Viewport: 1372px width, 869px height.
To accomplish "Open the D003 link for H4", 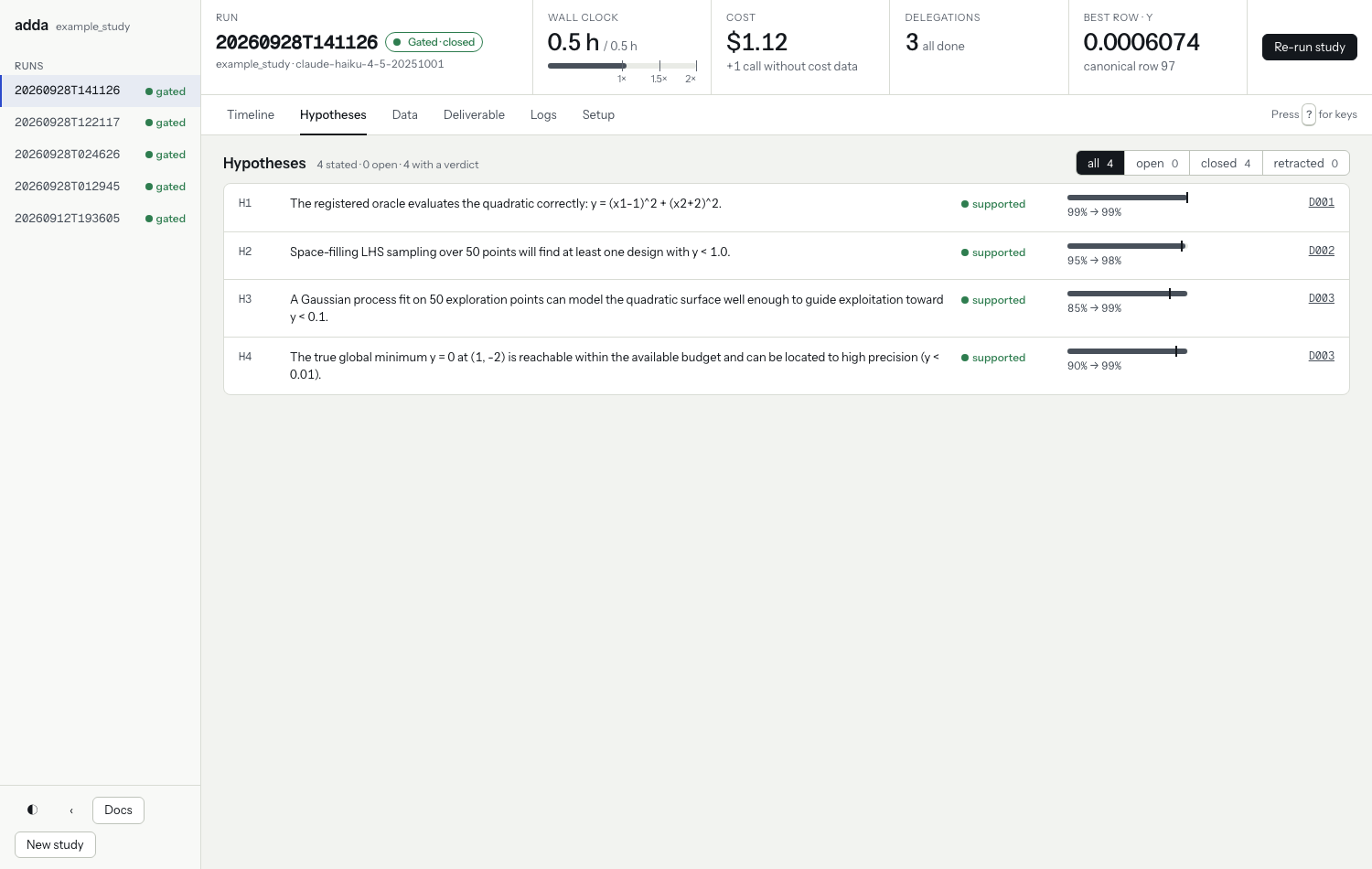I will point(1321,356).
